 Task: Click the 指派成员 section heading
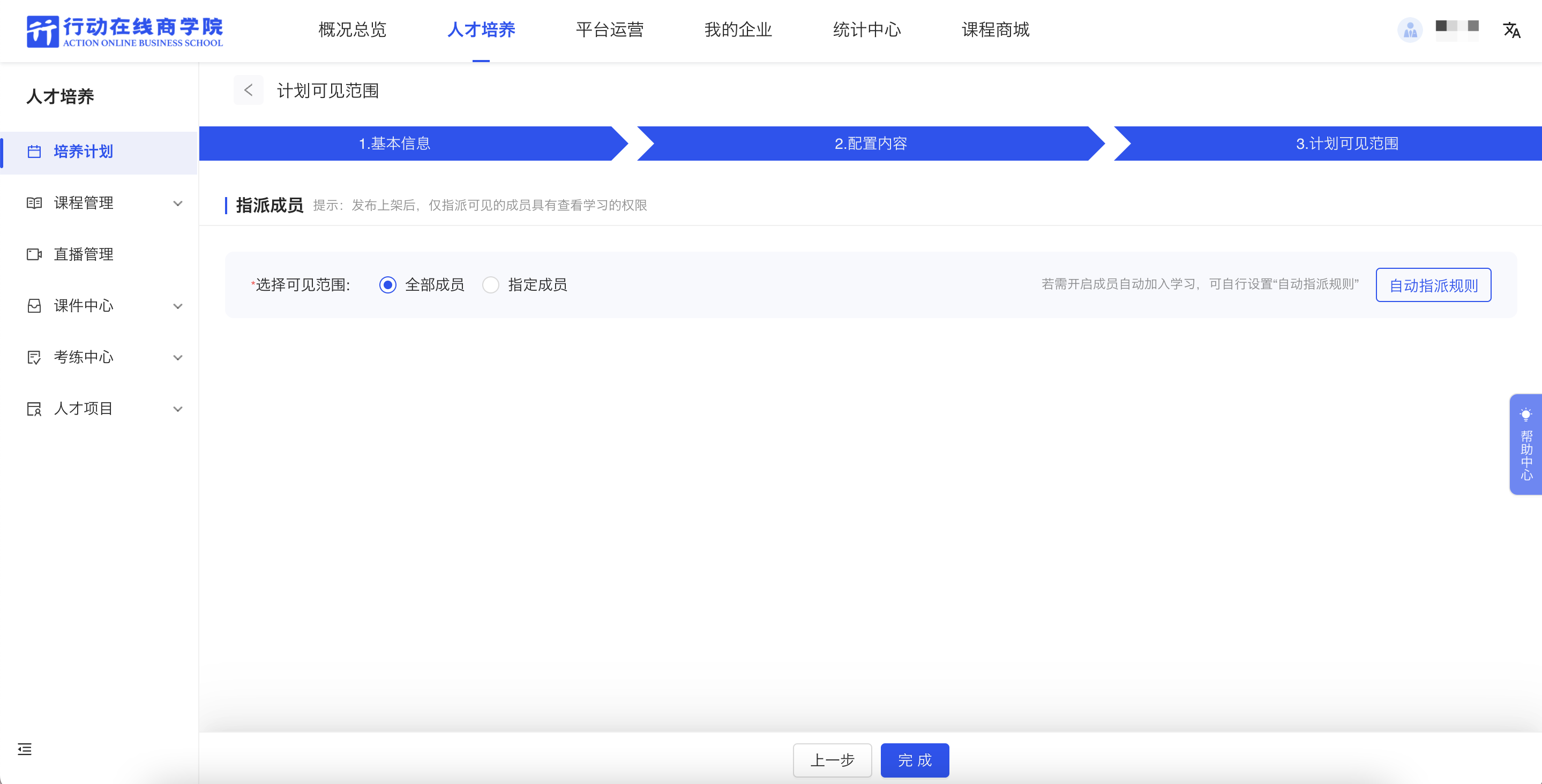pos(270,205)
